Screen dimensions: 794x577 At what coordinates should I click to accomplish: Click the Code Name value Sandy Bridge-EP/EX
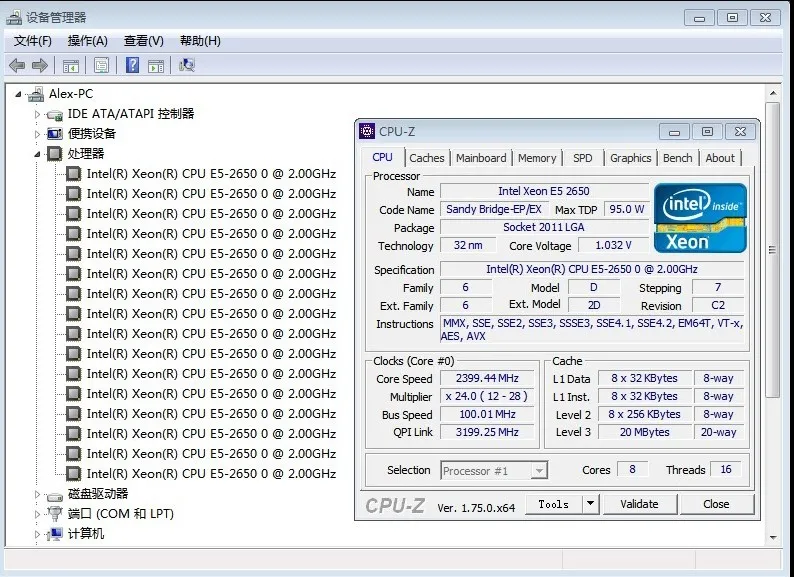coord(494,209)
